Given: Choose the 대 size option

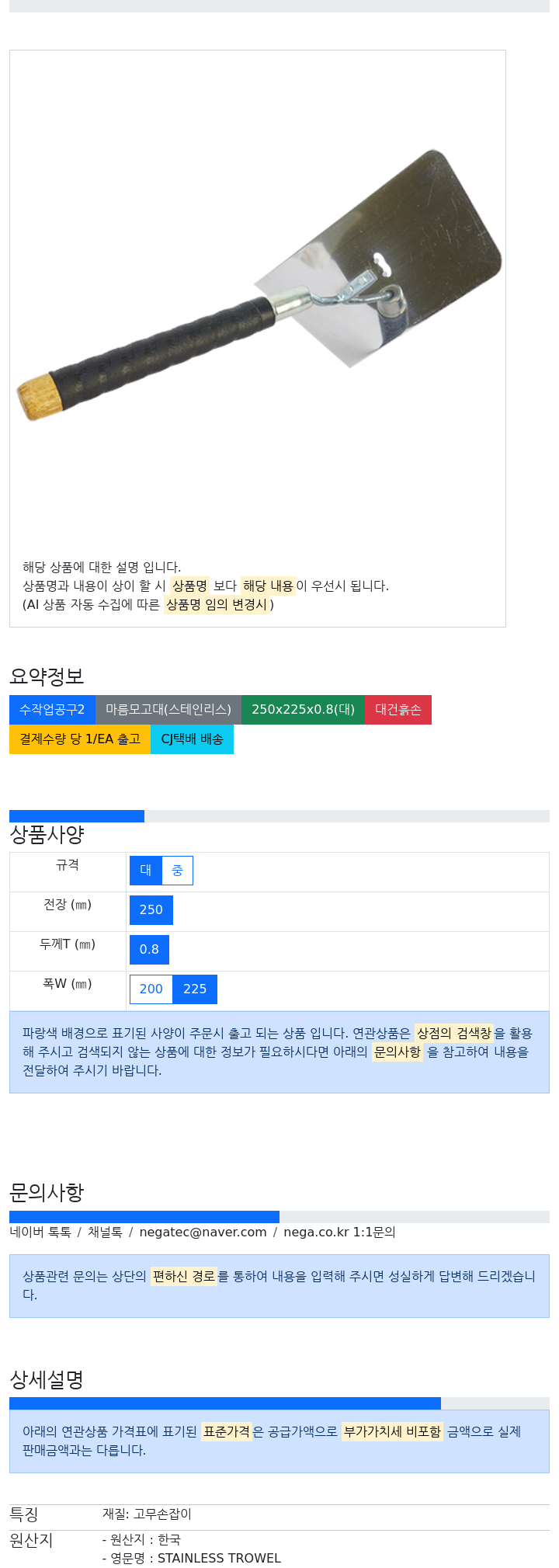Looking at the screenshot, I should point(146,871).
